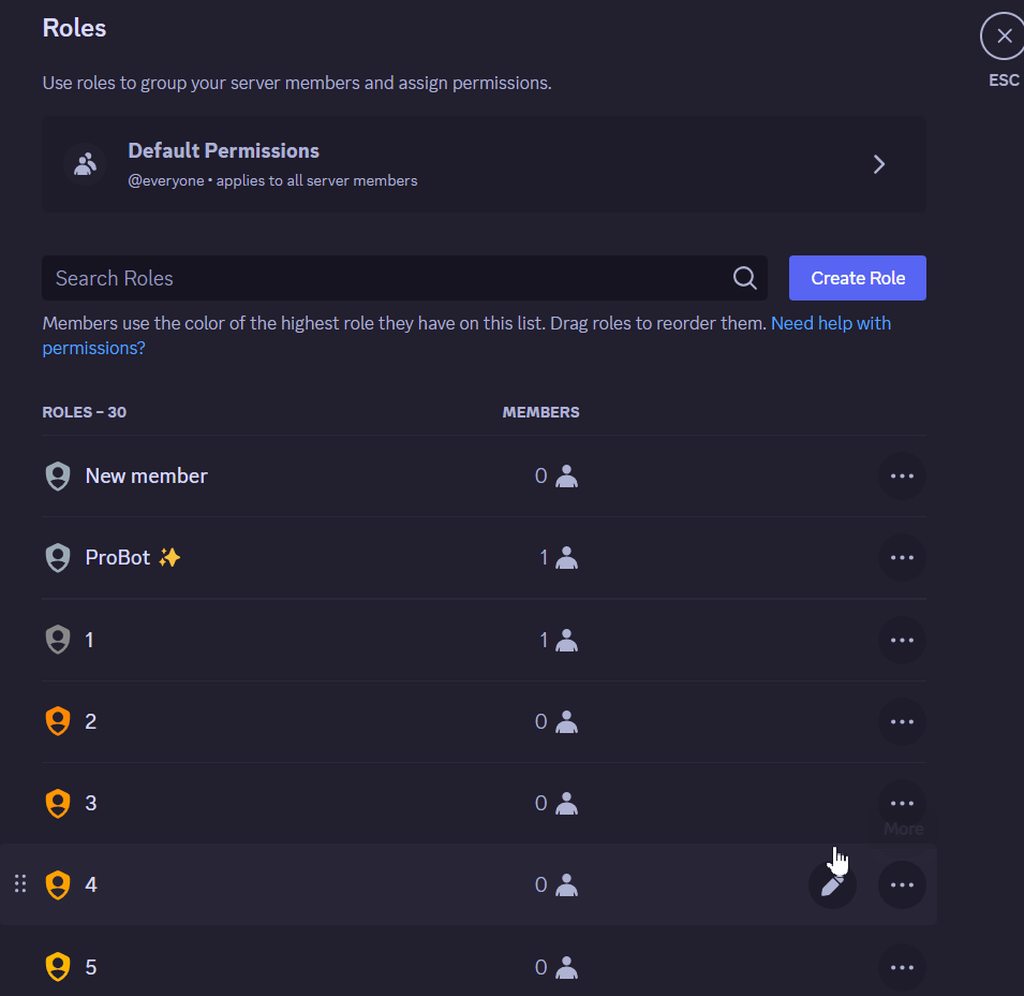This screenshot has height=996, width=1024.
Task: Open the three-dot menu for role 4
Action: [x=902, y=885]
